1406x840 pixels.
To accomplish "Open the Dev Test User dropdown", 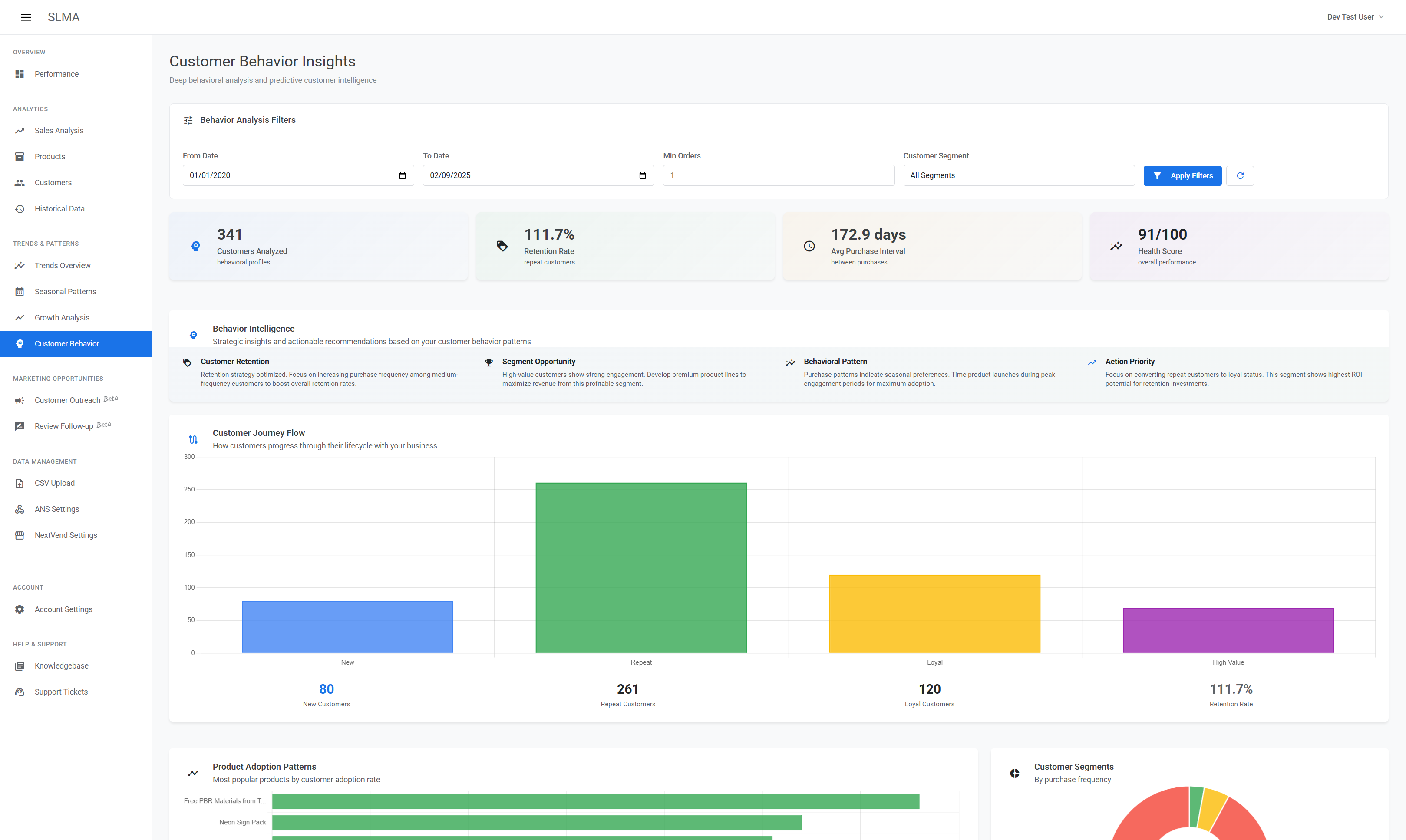I will pos(1355,17).
